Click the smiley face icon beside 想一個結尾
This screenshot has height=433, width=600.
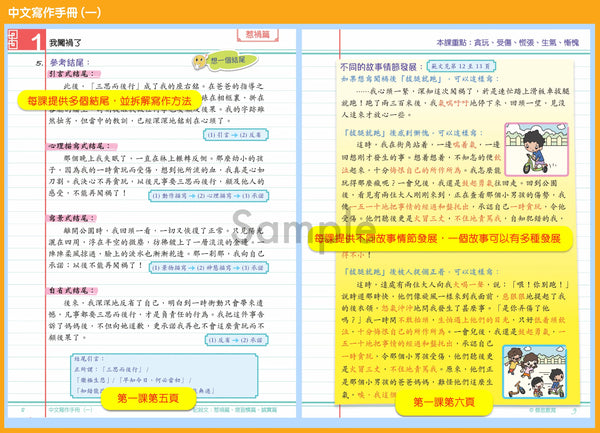pyautogui.click(x=199, y=62)
